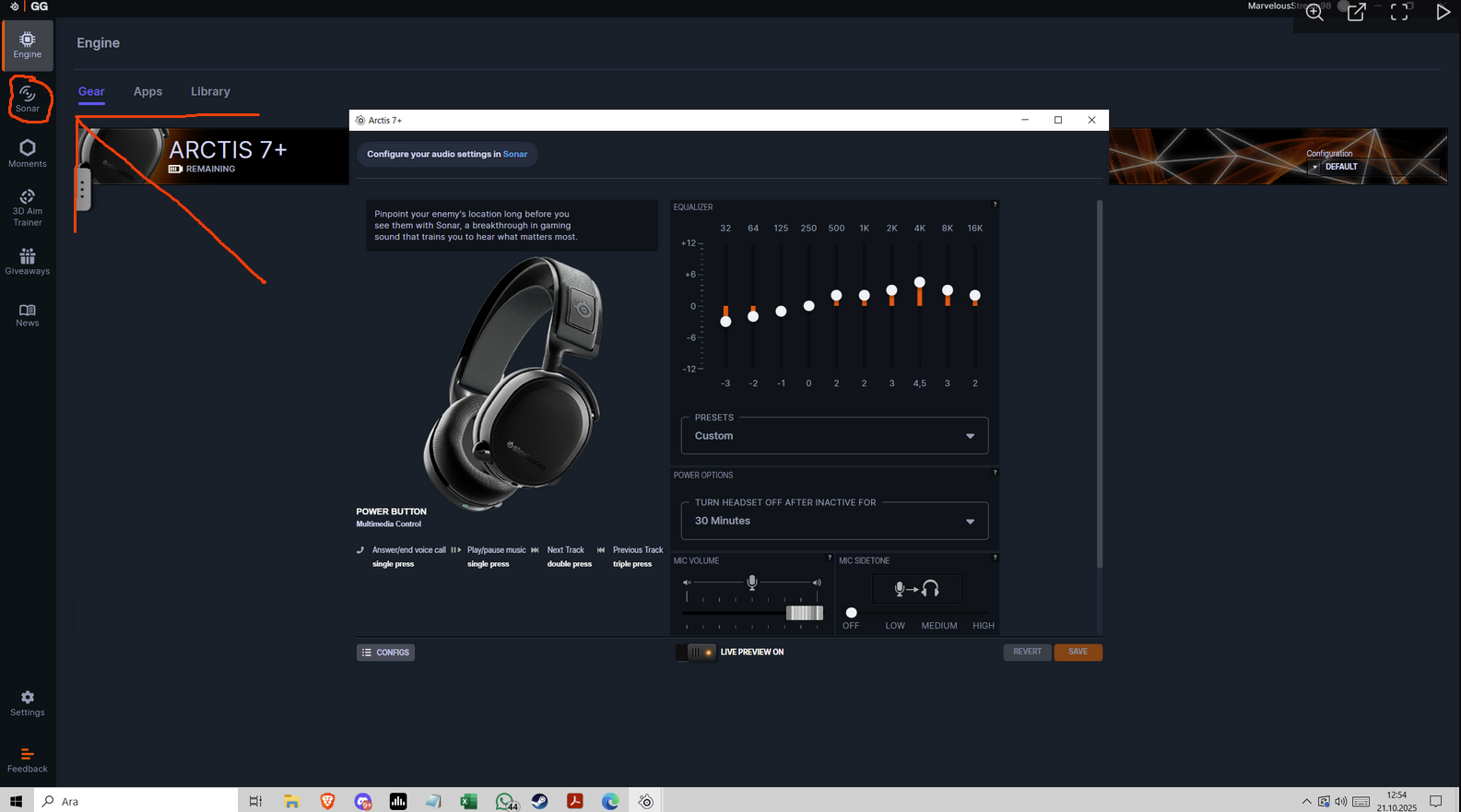This screenshot has height=812, width=1461.
Task: Click the zoom-in magnifier icon at top
Action: 1314,12
